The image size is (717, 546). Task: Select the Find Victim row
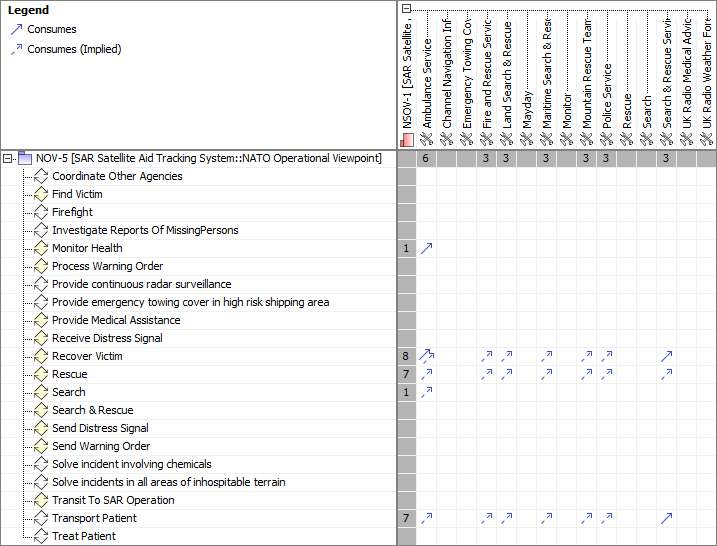coord(77,194)
